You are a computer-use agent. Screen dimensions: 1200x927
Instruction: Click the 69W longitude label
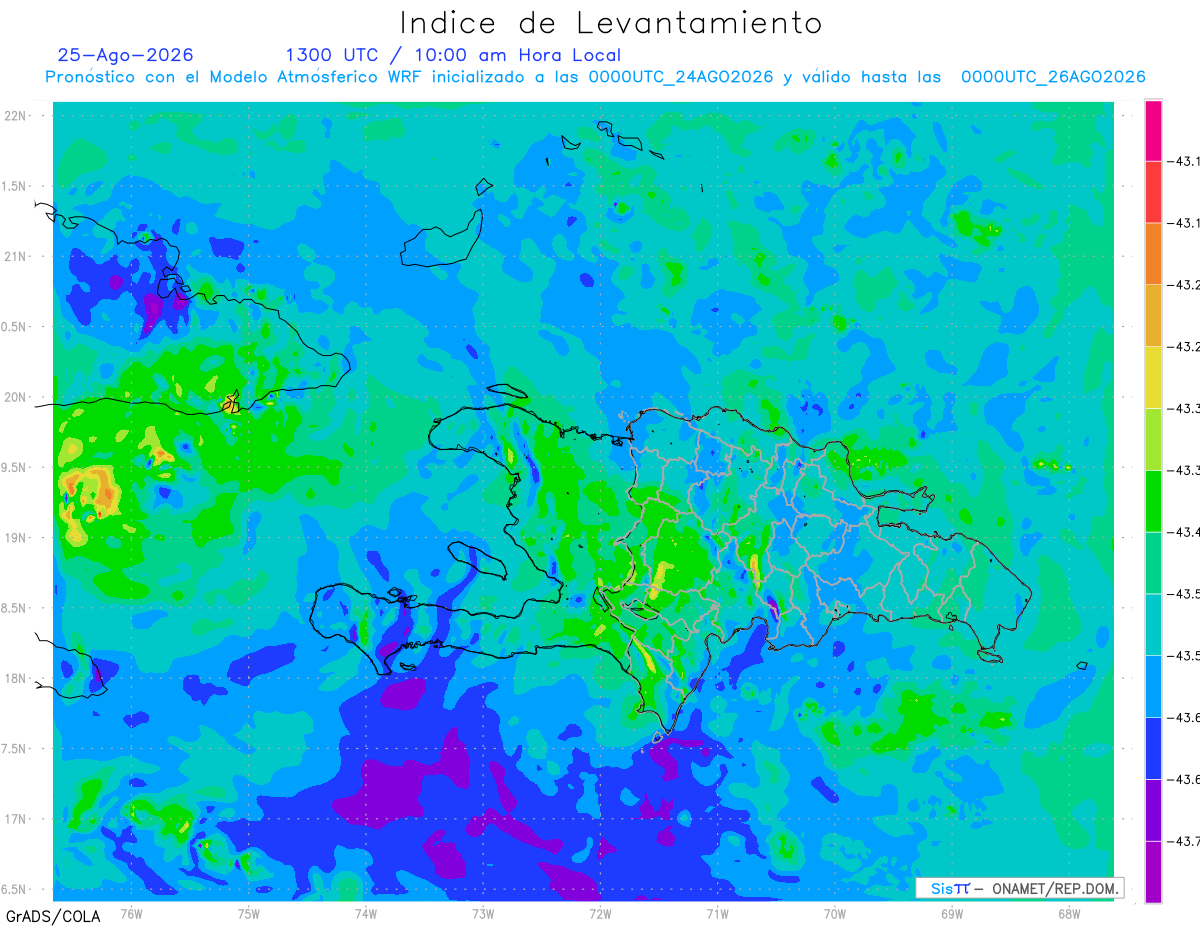coord(952,913)
